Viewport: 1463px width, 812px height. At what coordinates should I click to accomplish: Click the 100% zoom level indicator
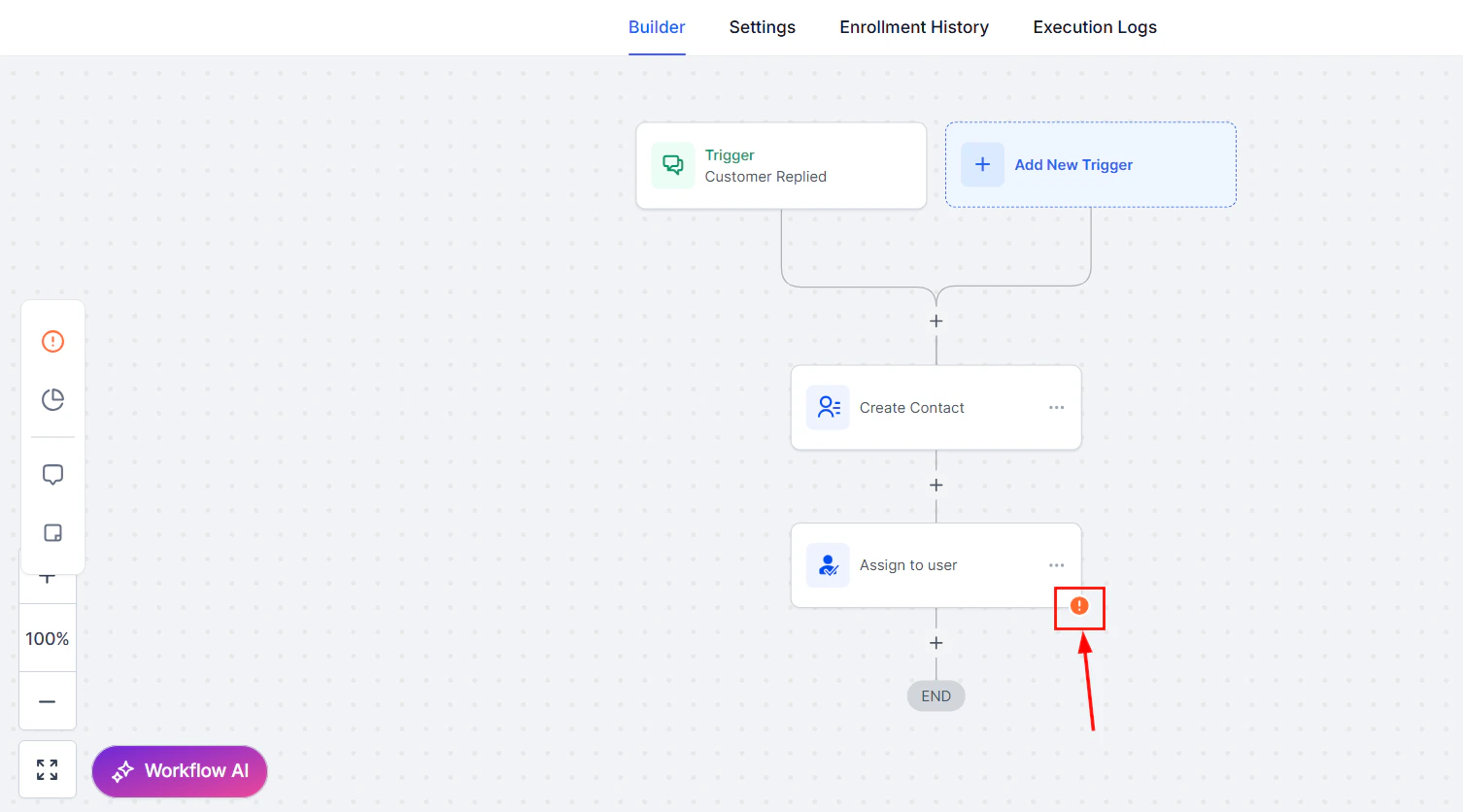click(x=47, y=638)
